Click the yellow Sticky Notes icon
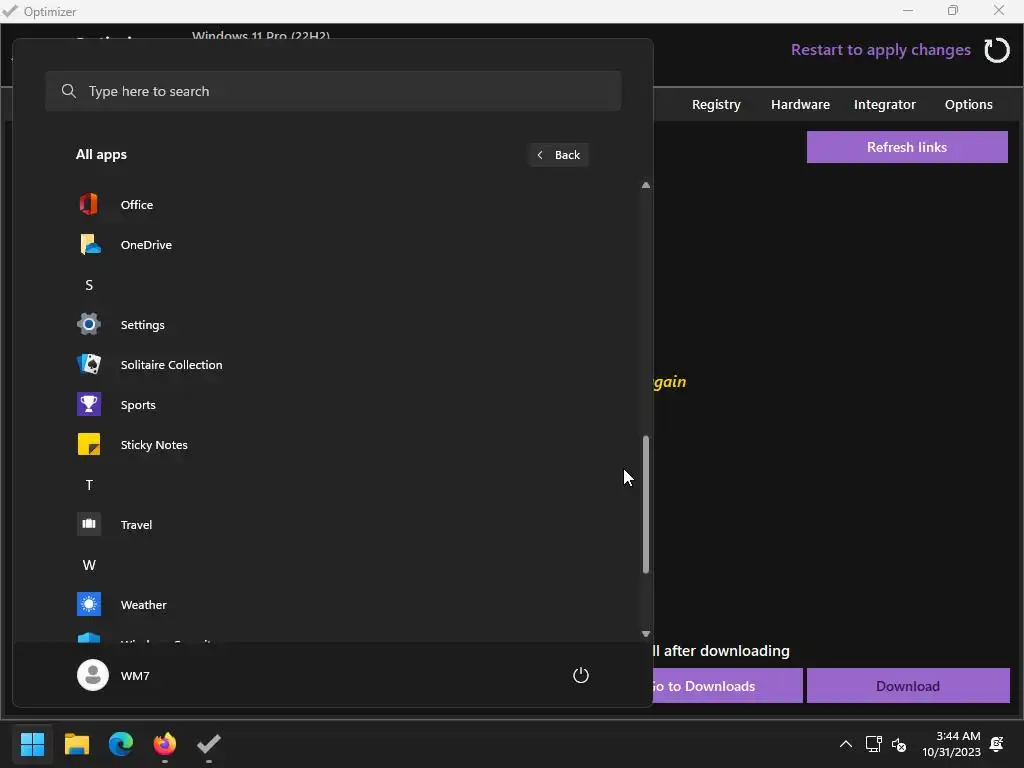Screen dimensions: 1024x768 [x=89, y=445]
